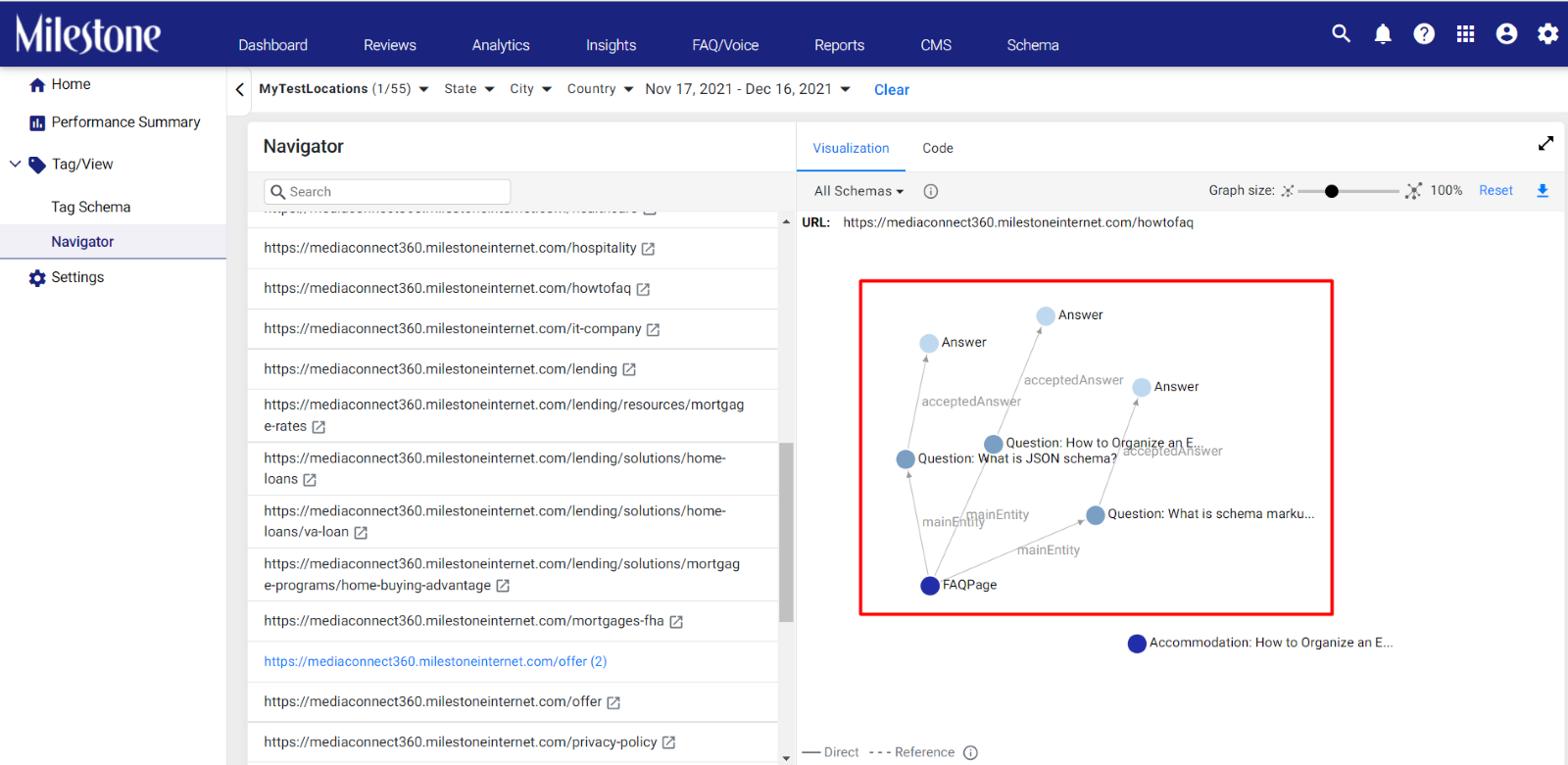Image resolution: width=1568 pixels, height=765 pixels.
Task: Open mortgage-rates URL external link icon
Action: pos(318,427)
